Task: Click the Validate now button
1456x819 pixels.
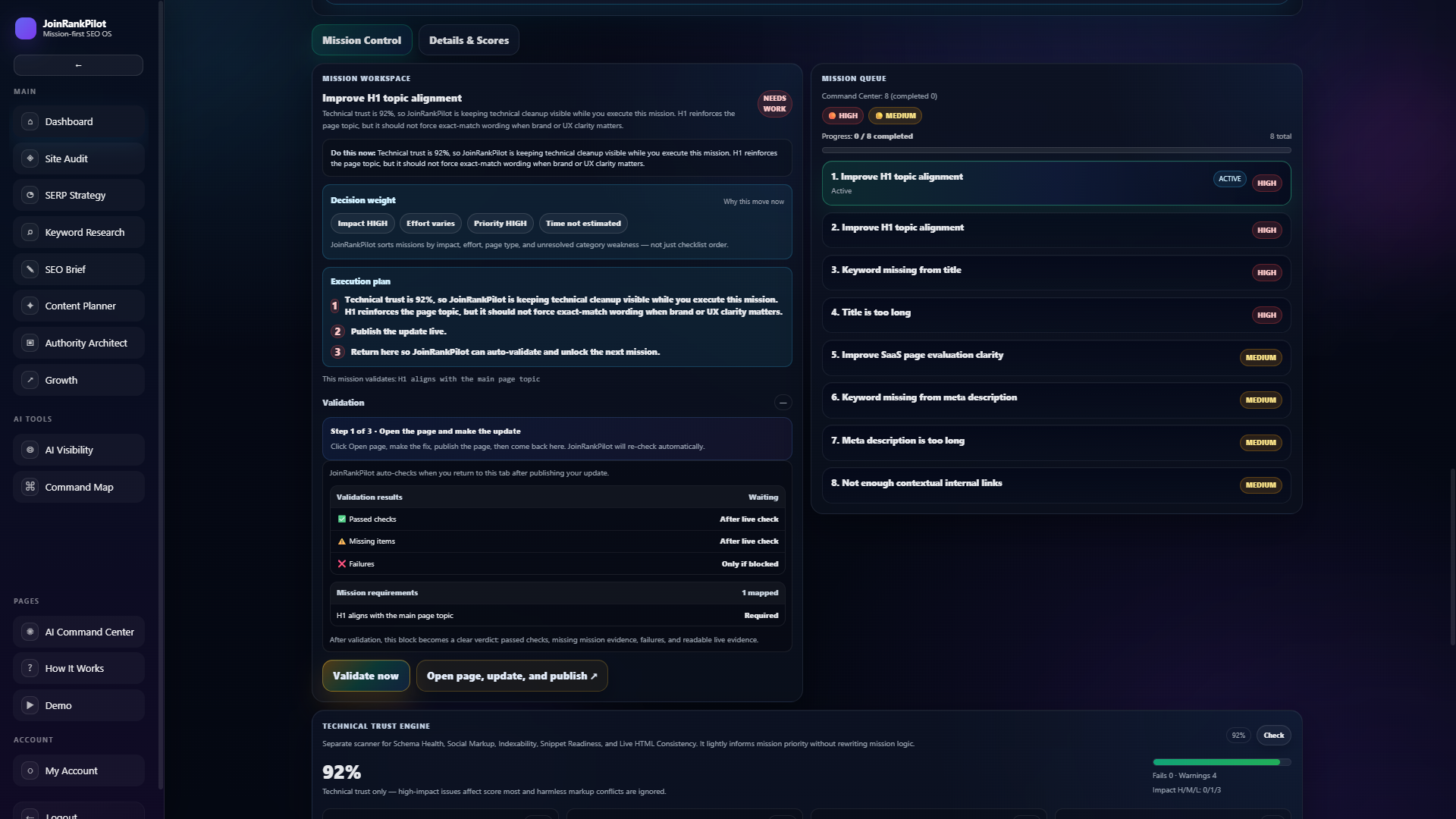Action: point(366,676)
